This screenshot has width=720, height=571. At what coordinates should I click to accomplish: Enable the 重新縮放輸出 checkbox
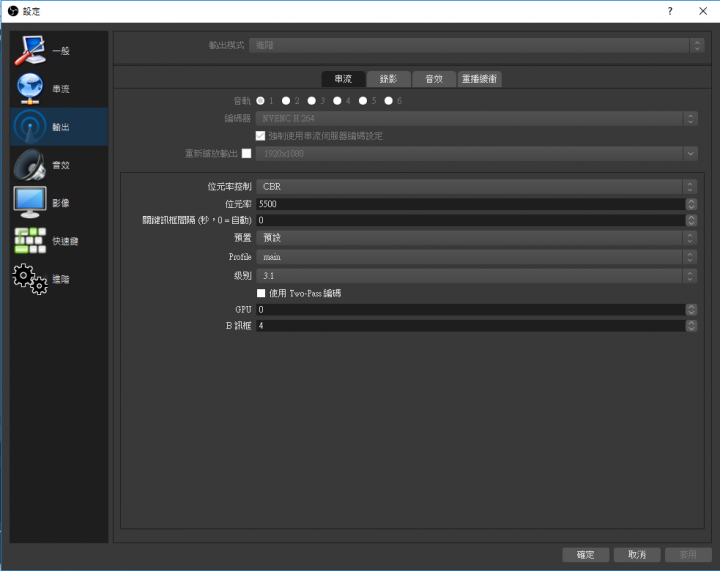[x=247, y=153]
